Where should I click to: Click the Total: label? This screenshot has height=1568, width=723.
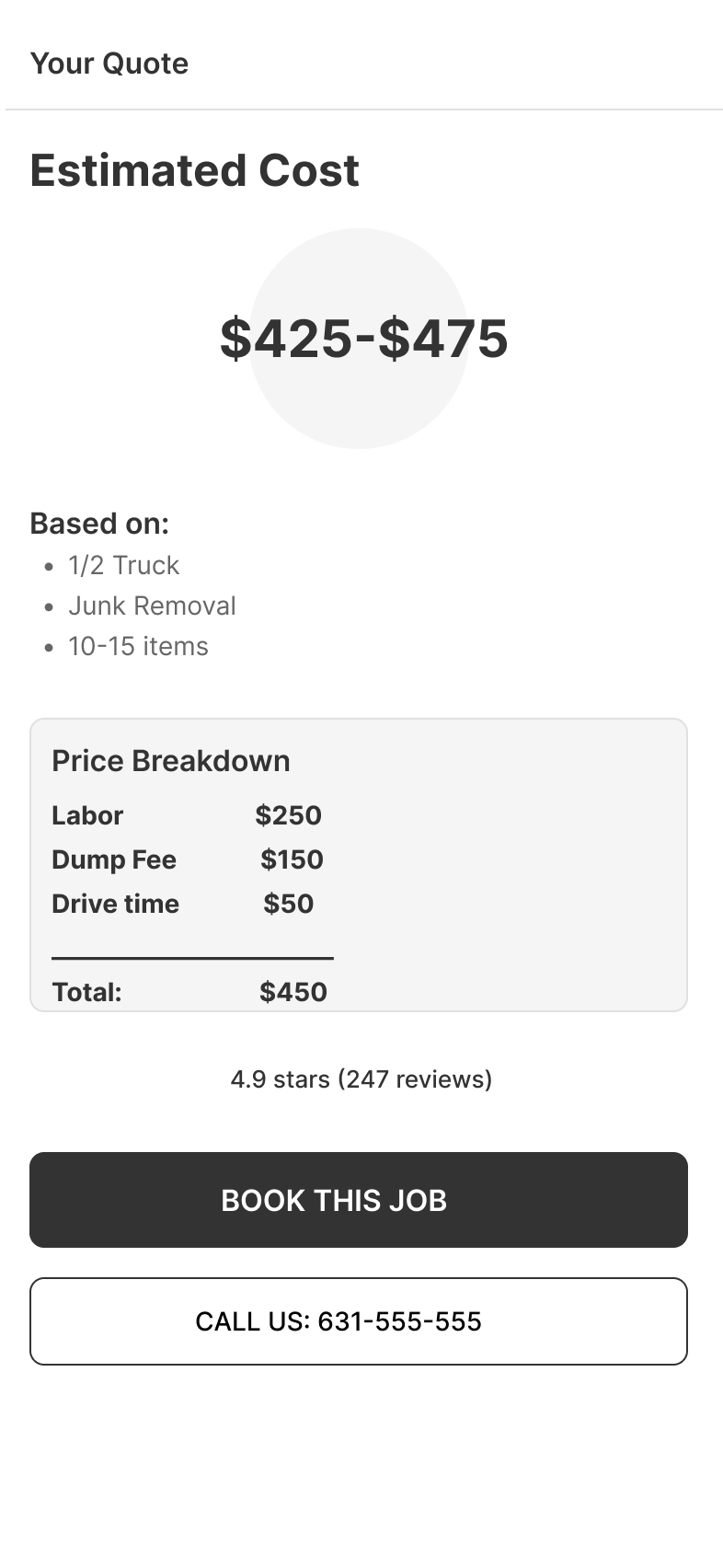pos(87,992)
